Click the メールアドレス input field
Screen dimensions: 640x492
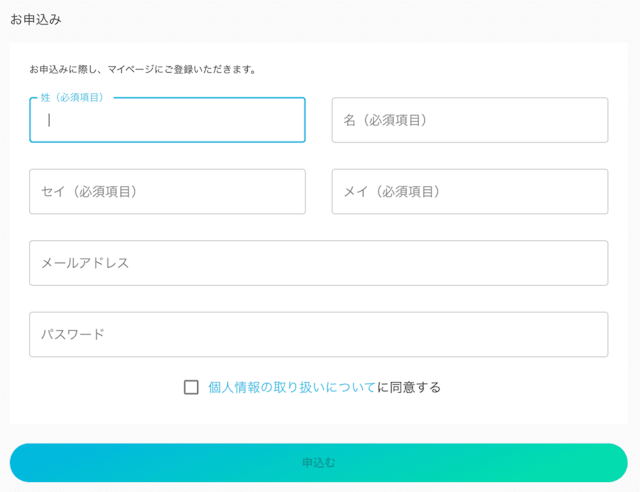[319, 263]
